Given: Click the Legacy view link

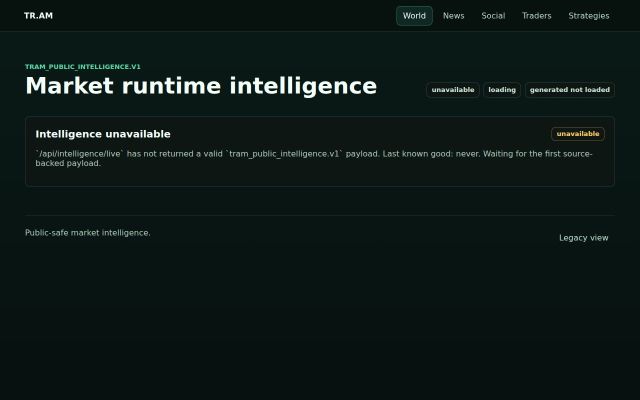Looking at the screenshot, I should click(584, 238).
